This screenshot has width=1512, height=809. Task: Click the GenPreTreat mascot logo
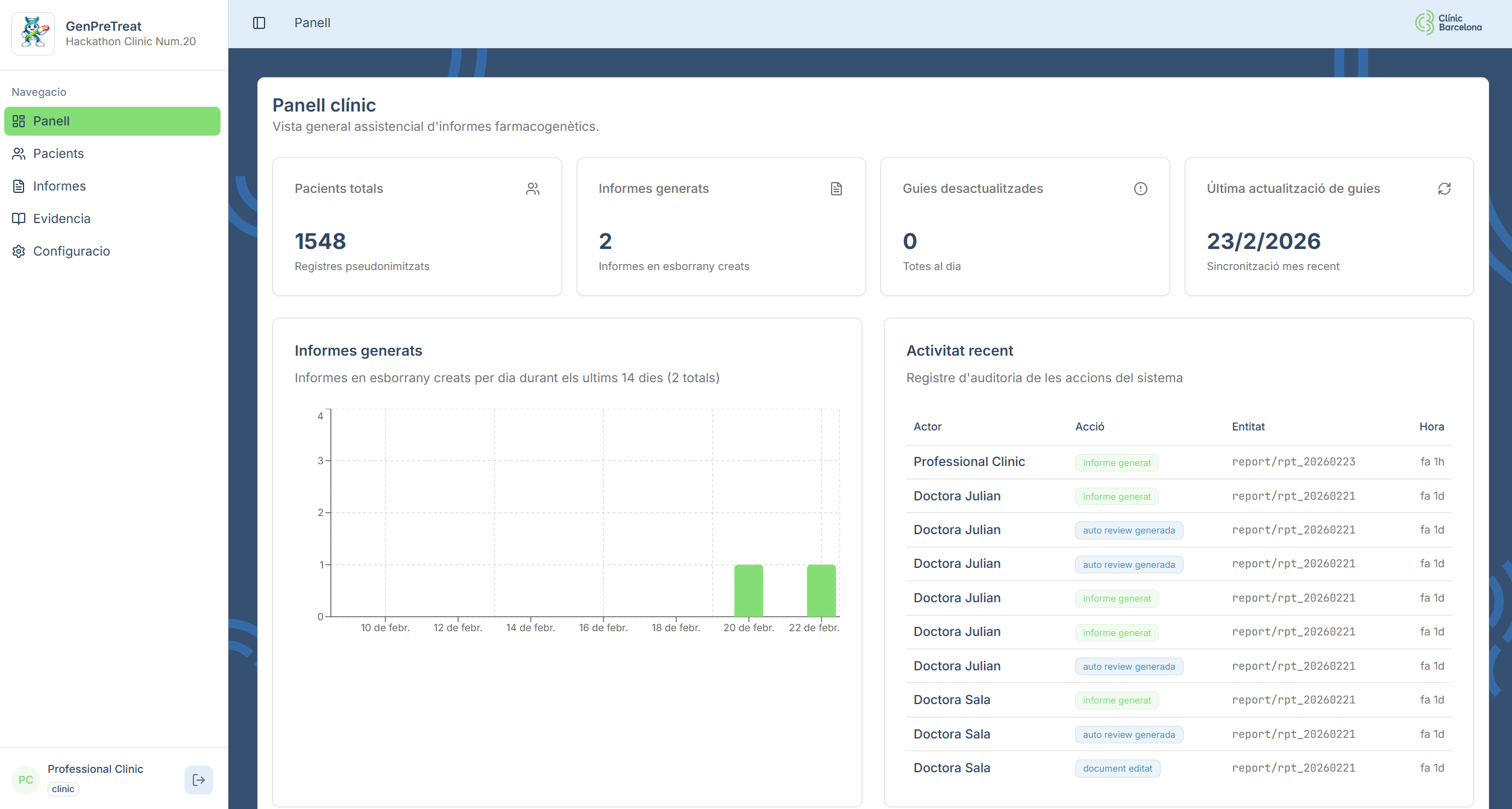click(x=34, y=33)
